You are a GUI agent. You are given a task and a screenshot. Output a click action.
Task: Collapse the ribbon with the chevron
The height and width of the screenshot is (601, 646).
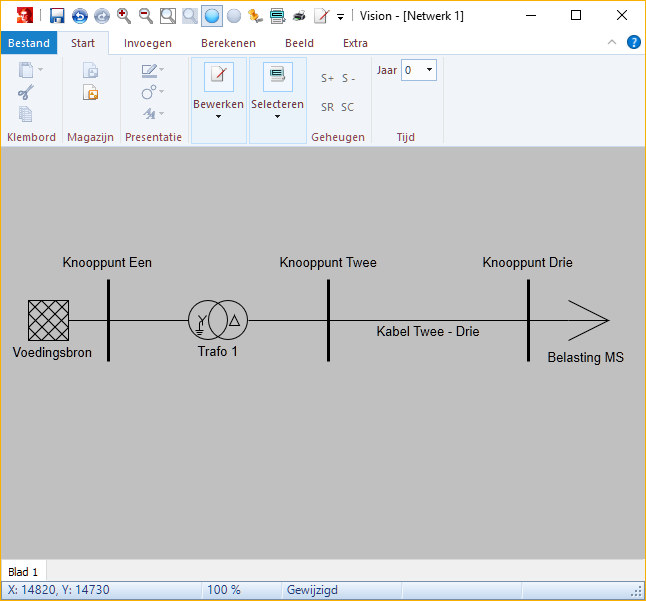click(x=613, y=43)
